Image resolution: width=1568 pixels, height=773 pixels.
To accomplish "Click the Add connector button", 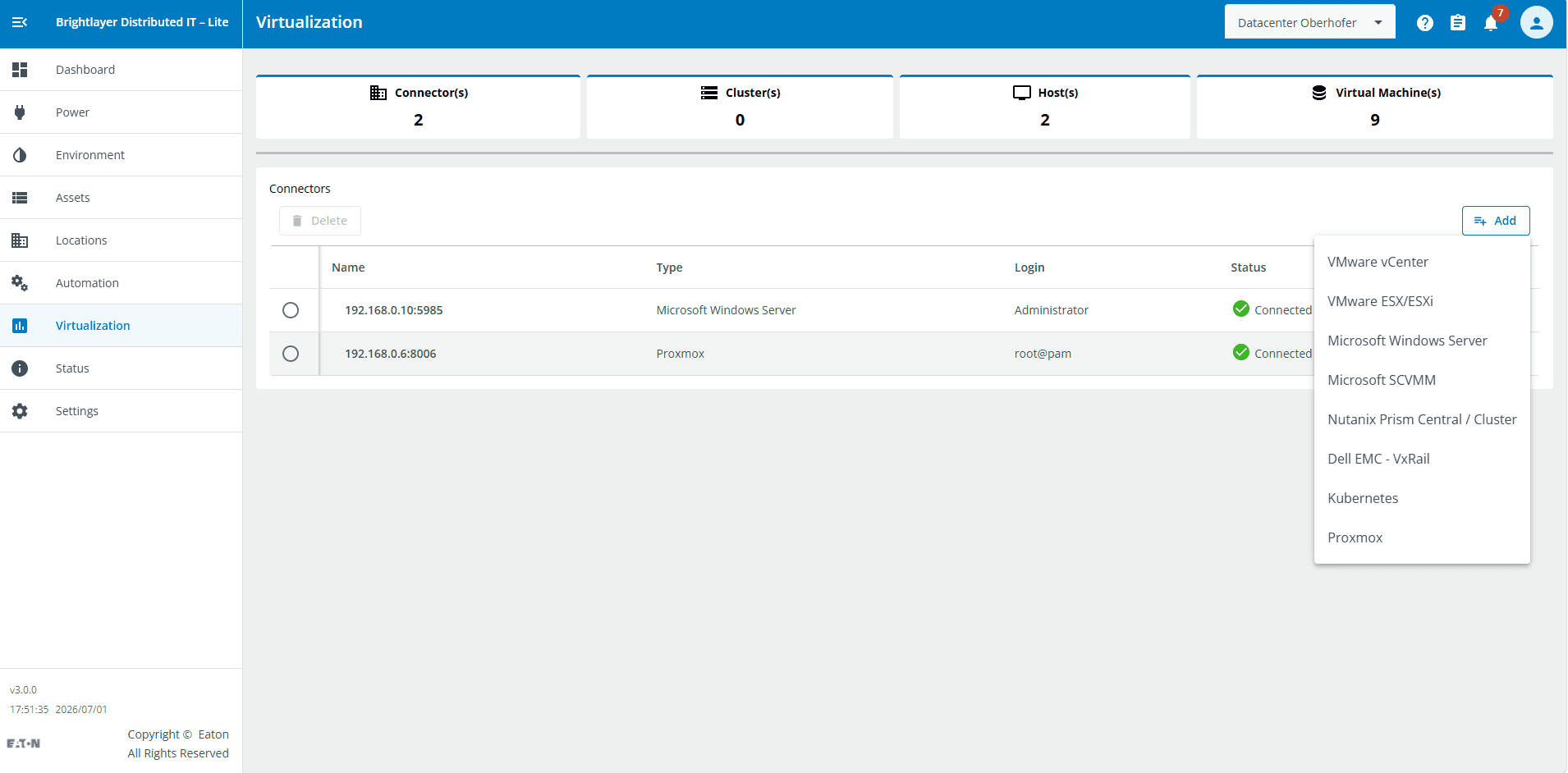I will coord(1495,221).
